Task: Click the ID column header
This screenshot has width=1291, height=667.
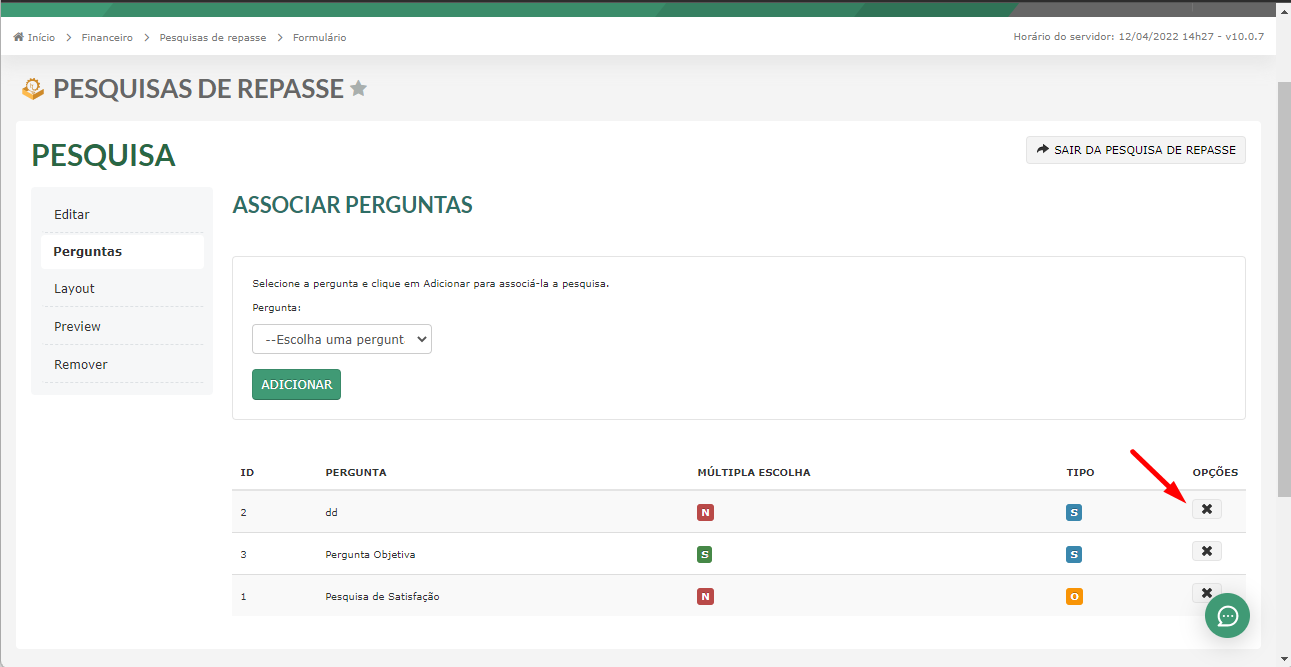Action: coord(247,472)
